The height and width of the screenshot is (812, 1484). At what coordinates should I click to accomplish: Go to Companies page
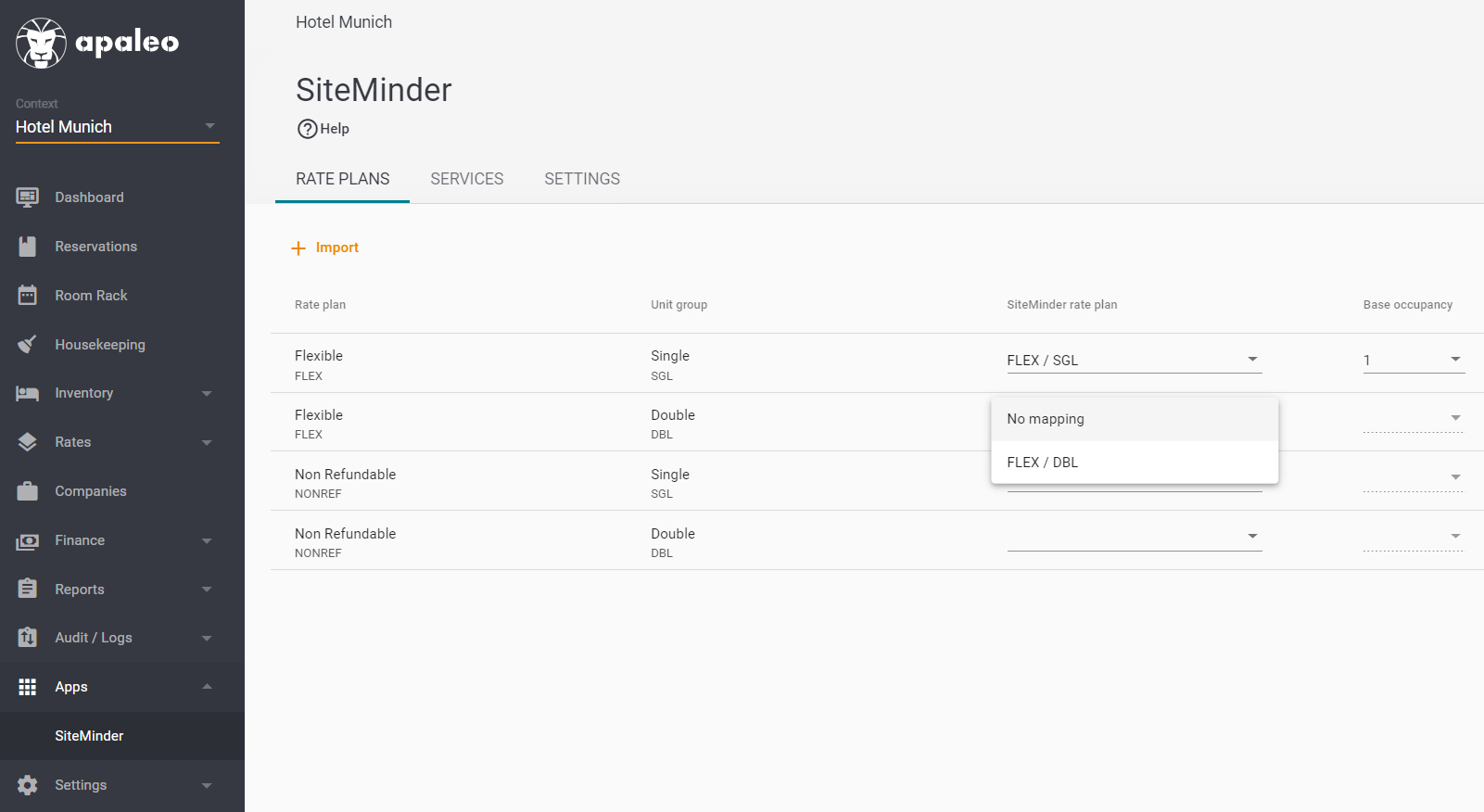(91, 491)
